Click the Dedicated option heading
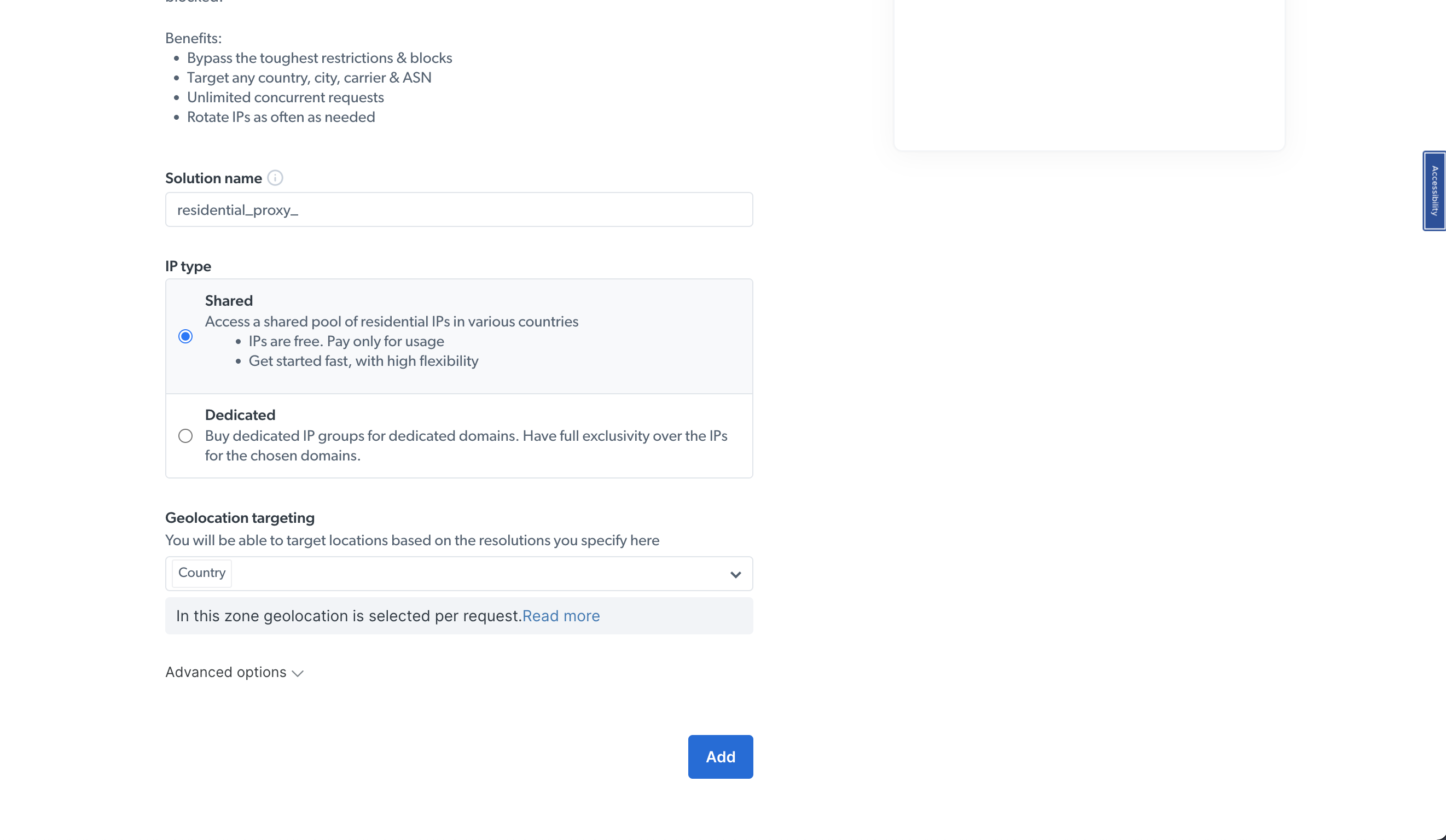 (240, 415)
